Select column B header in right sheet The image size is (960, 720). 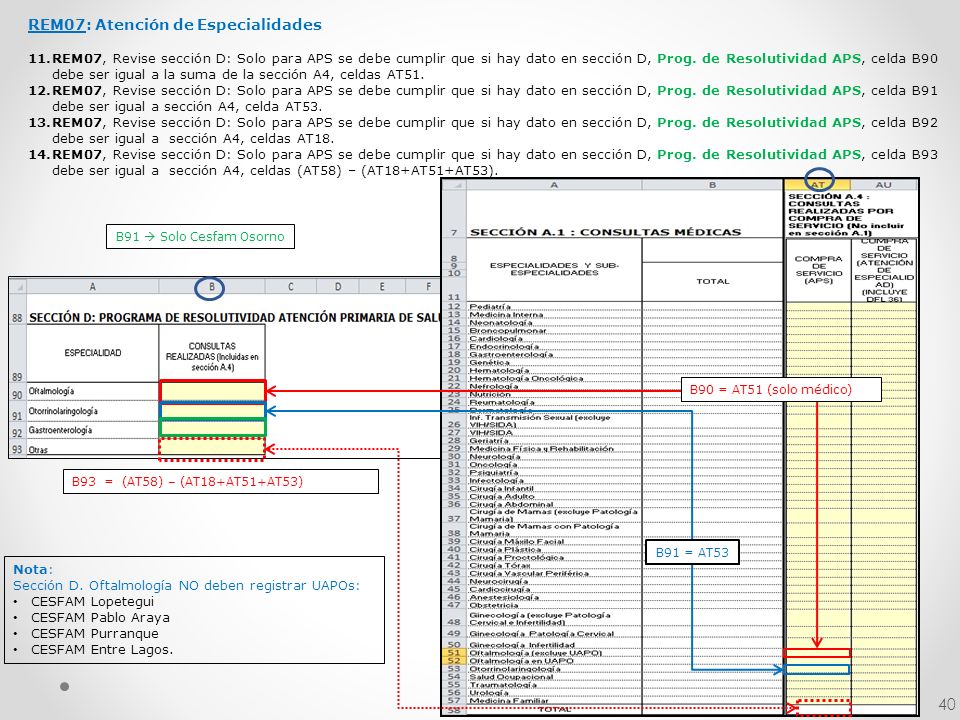point(713,184)
